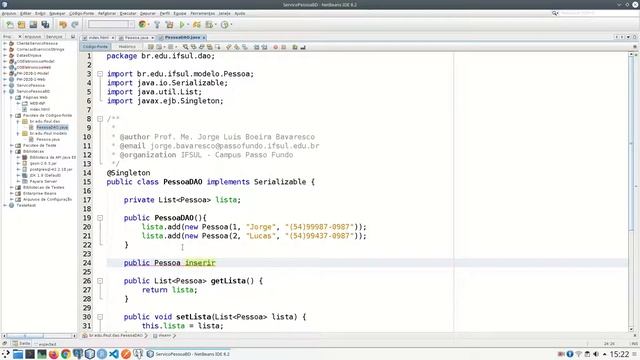Select the Payara Server library node
This screenshot has width=640, height=360.
(43, 181)
